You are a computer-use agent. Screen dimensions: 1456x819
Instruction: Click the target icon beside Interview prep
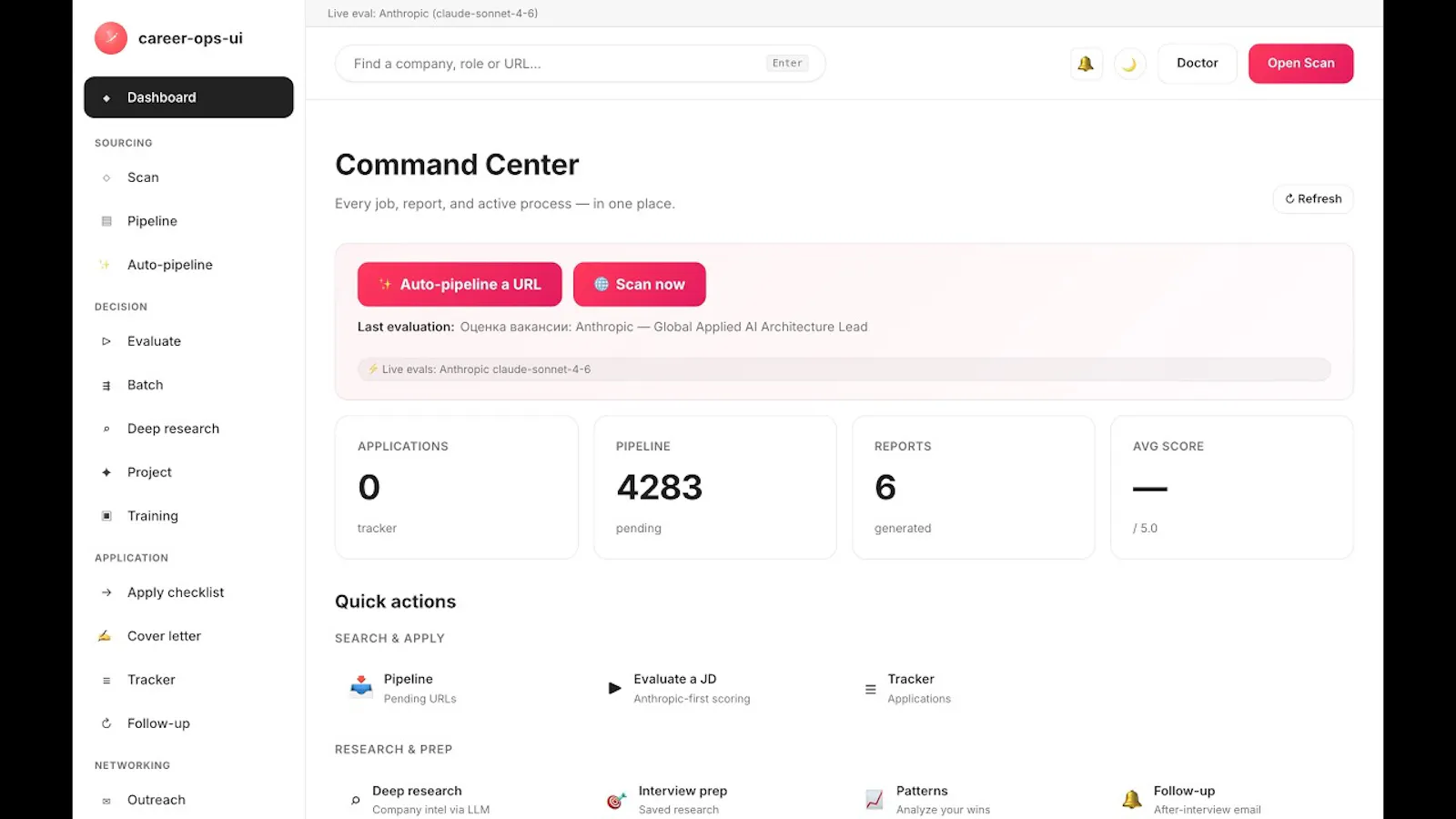[x=616, y=800]
